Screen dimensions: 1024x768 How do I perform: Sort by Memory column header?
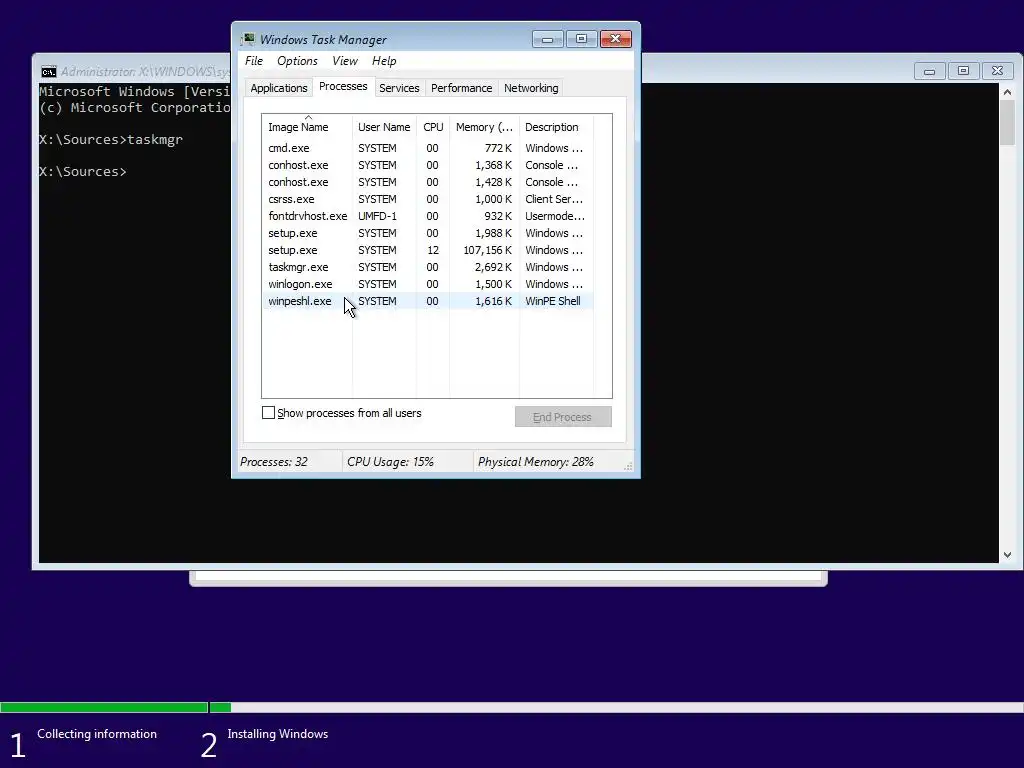tap(484, 127)
